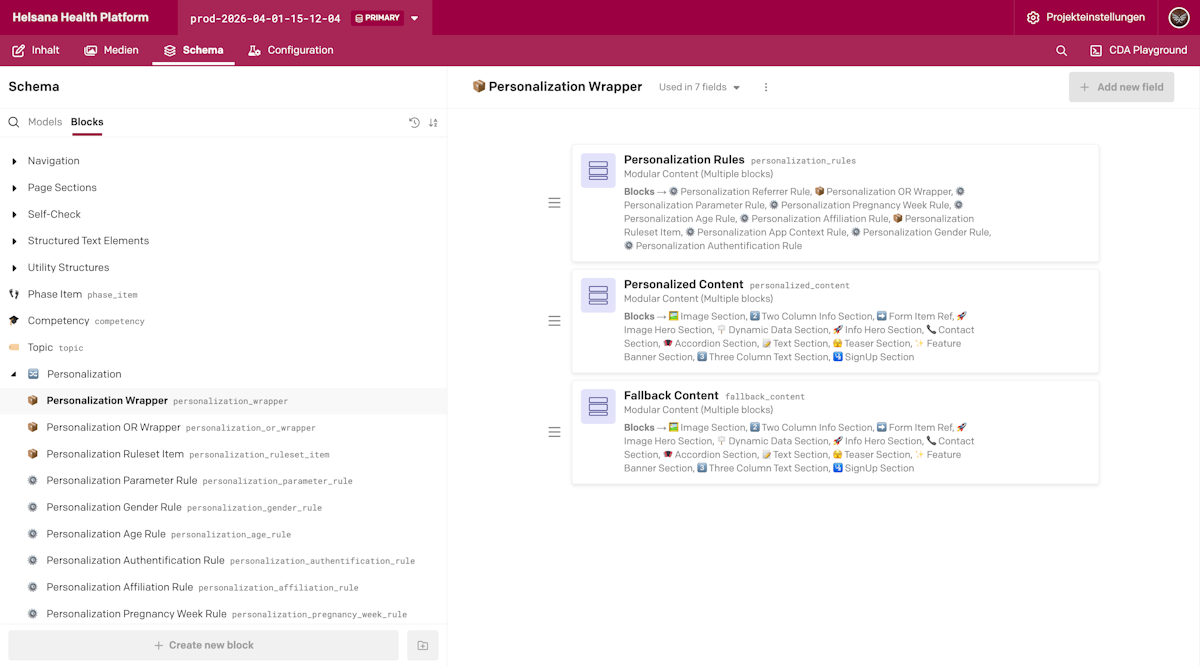Expand the Self-Check group
Screen dimensions: 1200x666
pyautogui.click(x=14, y=214)
